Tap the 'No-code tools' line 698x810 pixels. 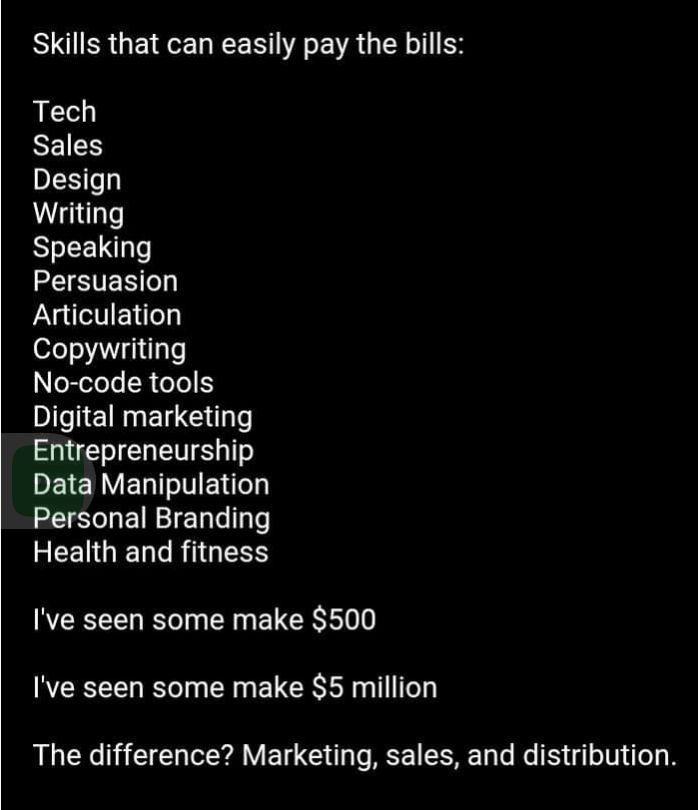pos(123,383)
